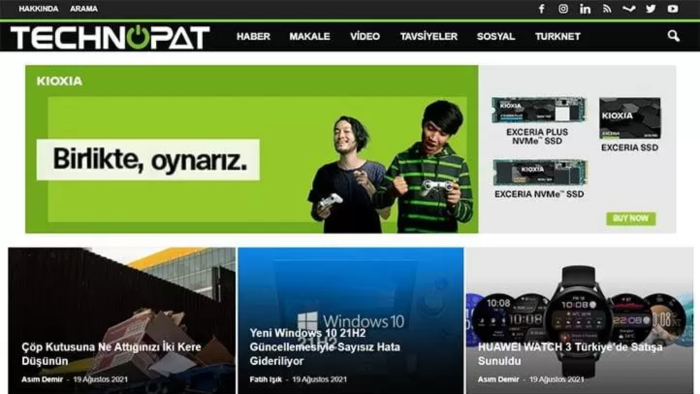
Task: Open EXCERIA PLUS NVMe SSD product image
Action: tap(538, 110)
